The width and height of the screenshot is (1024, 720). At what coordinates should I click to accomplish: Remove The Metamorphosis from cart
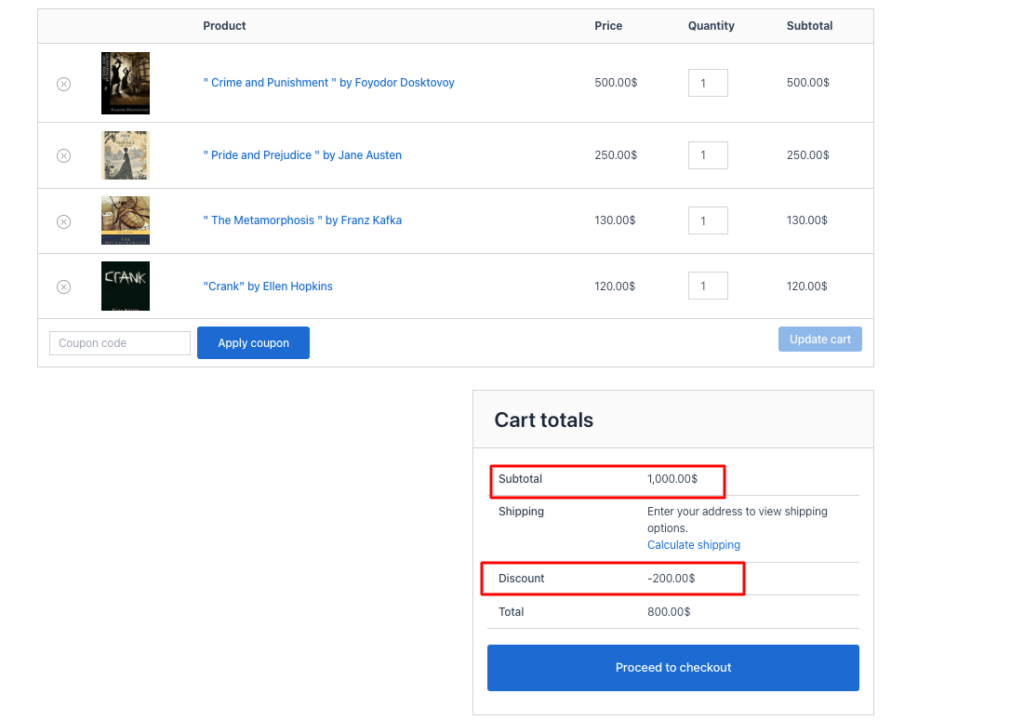click(x=63, y=222)
